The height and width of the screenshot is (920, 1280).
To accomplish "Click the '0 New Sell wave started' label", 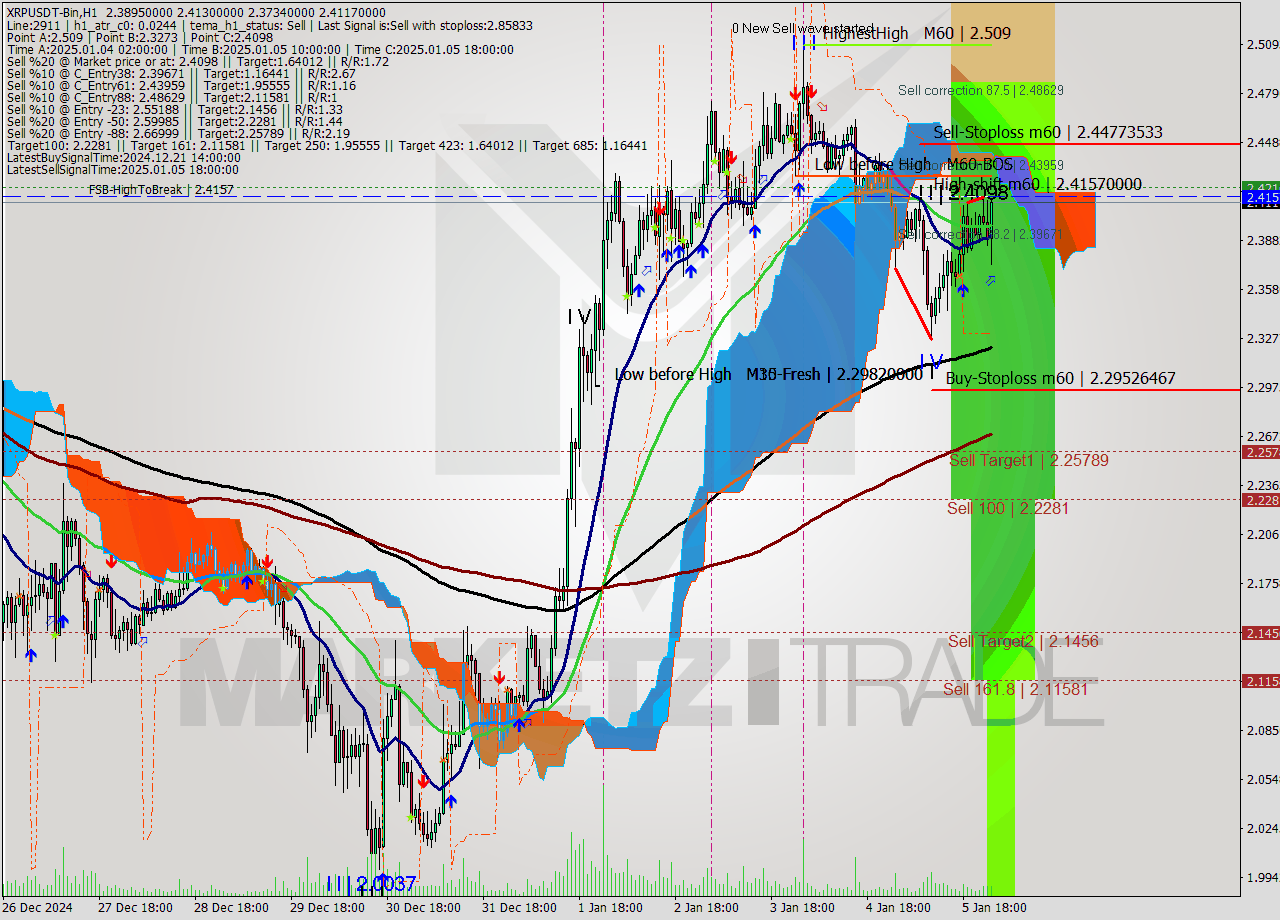I will click(x=803, y=29).
